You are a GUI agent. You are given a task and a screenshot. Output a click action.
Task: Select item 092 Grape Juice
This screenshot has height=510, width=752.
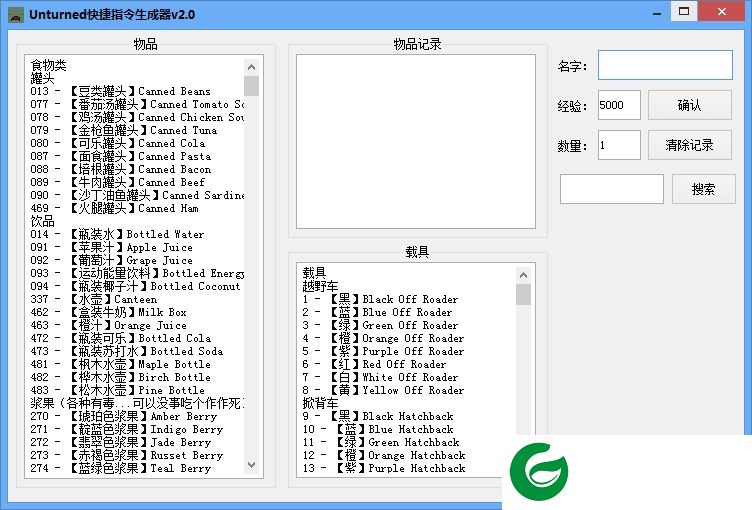tap(111, 260)
